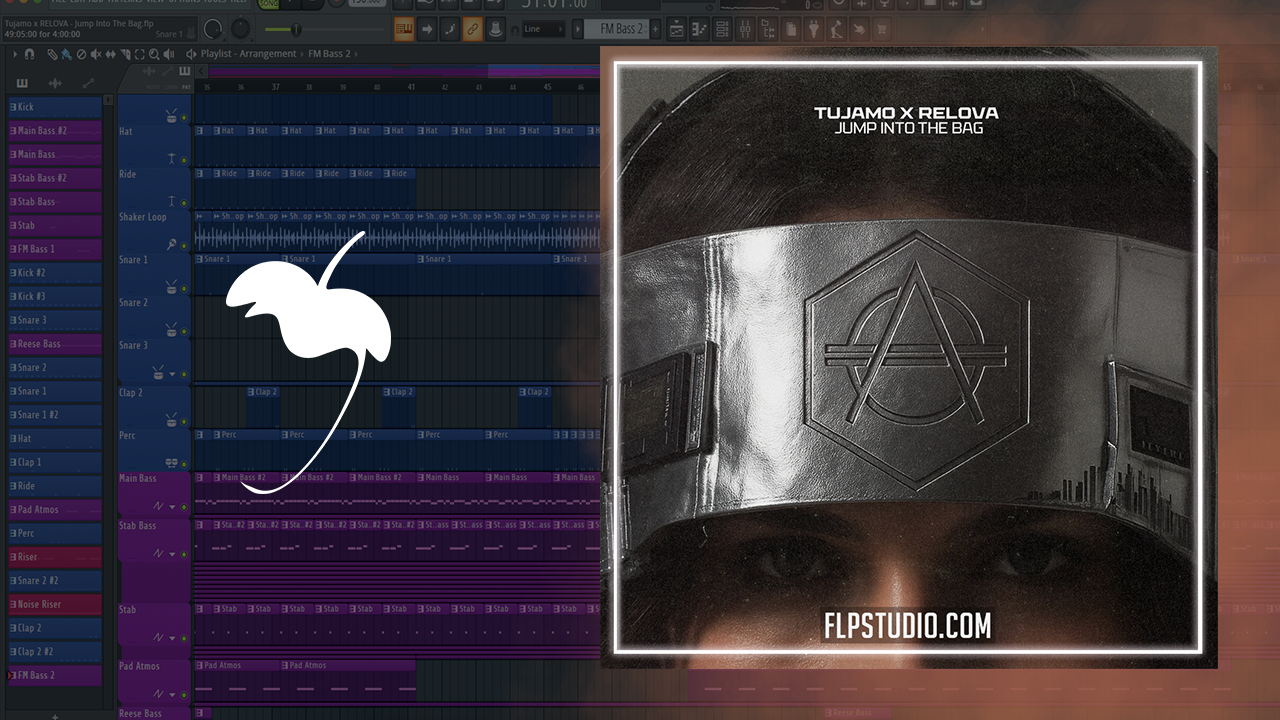1280x720 pixels.
Task: Expand the Snare 3 track group arrow
Action: 171,374
